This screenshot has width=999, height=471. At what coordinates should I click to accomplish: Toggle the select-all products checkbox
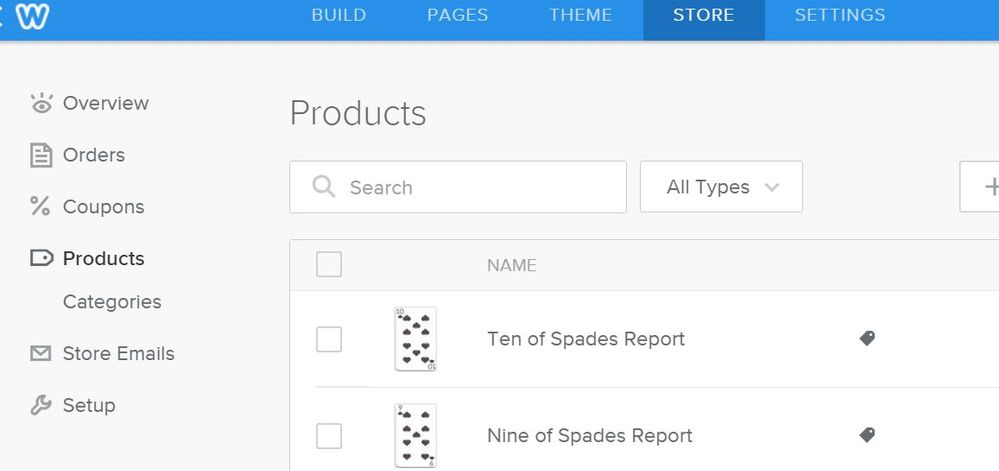pyautogui.click(x=329, y=265)
